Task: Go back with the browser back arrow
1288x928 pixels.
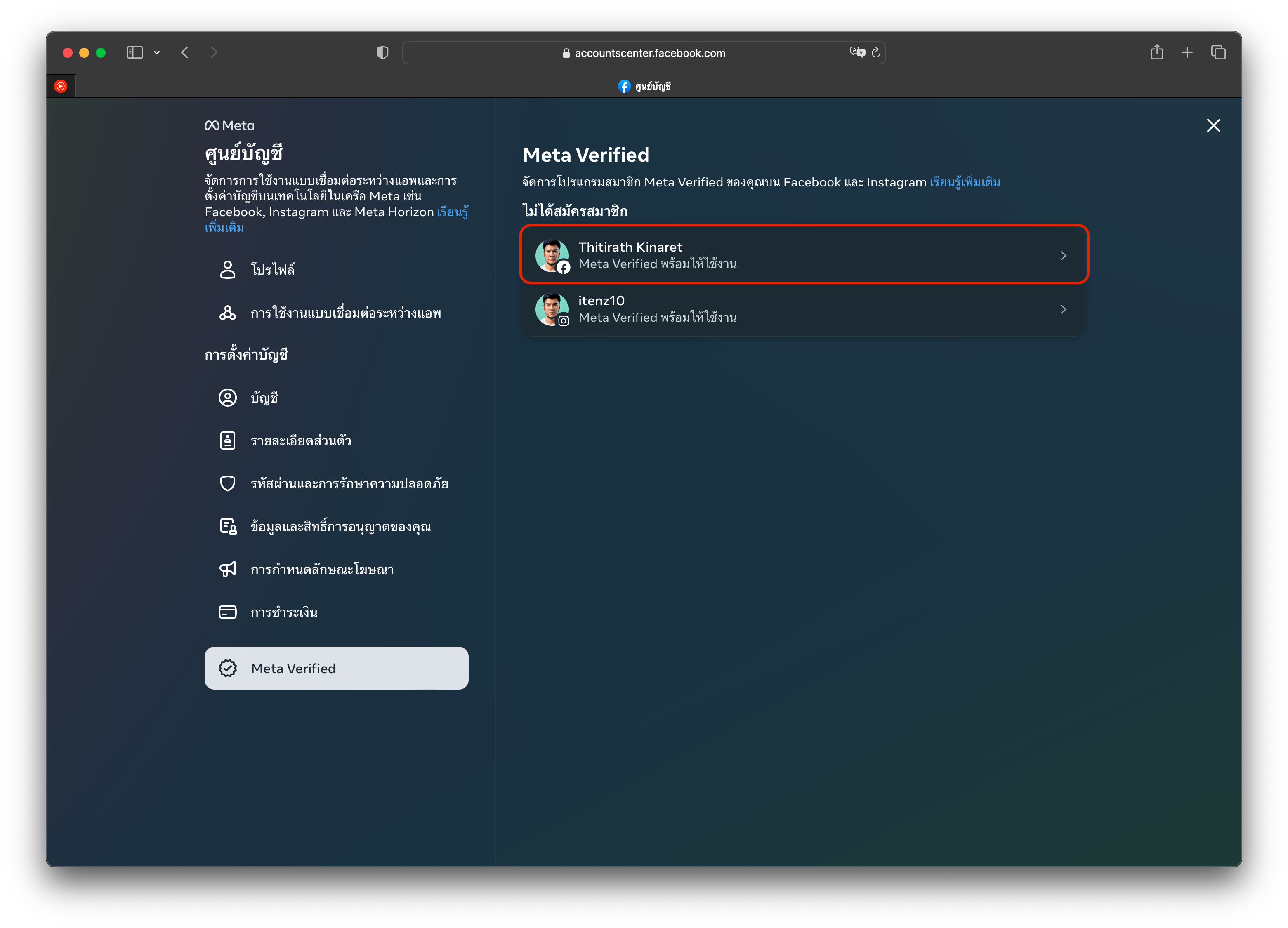Action: pyautogui.click(x=184, y=53)
